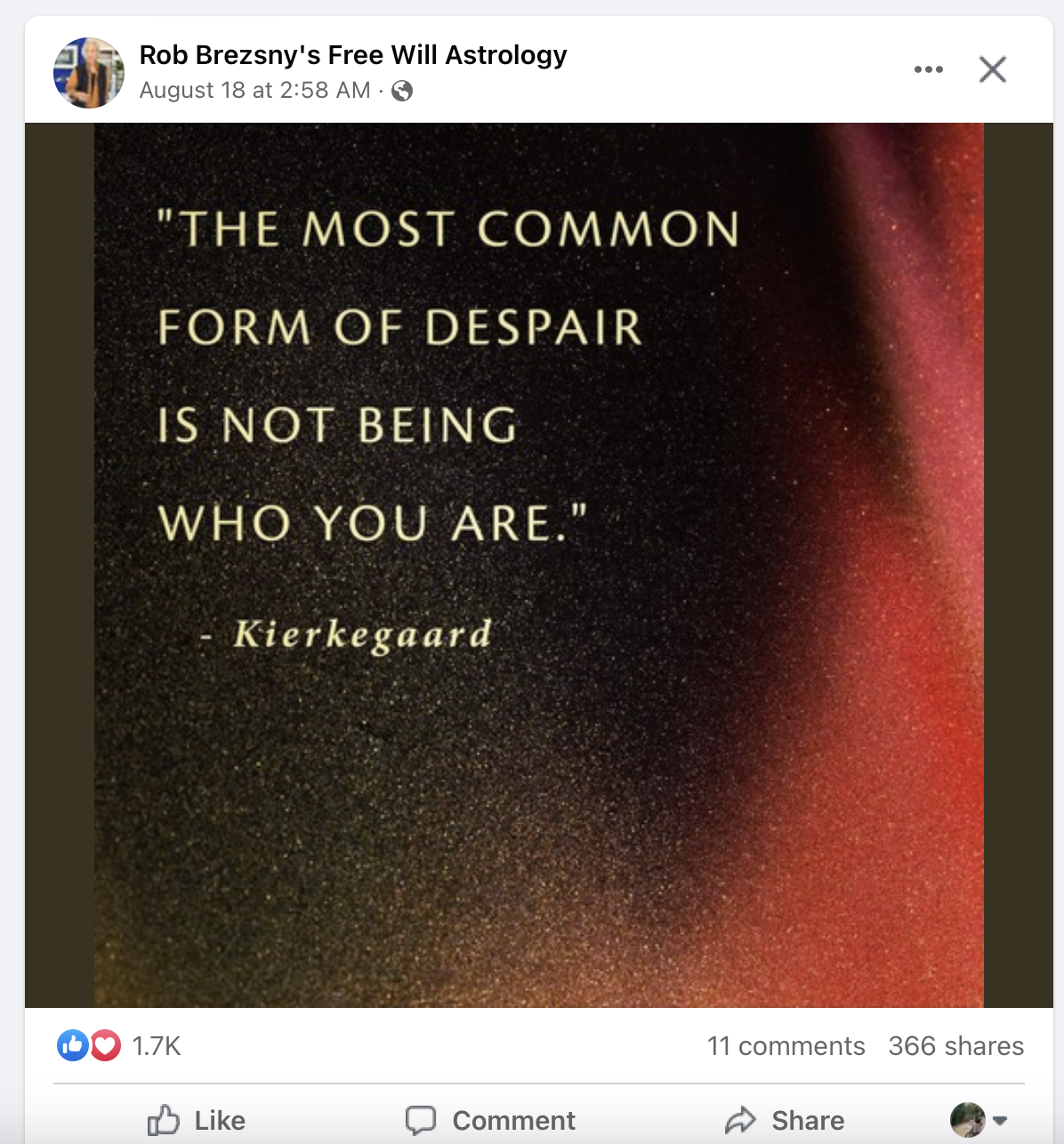Click the blue Like reaction icon

(73, 1045)
